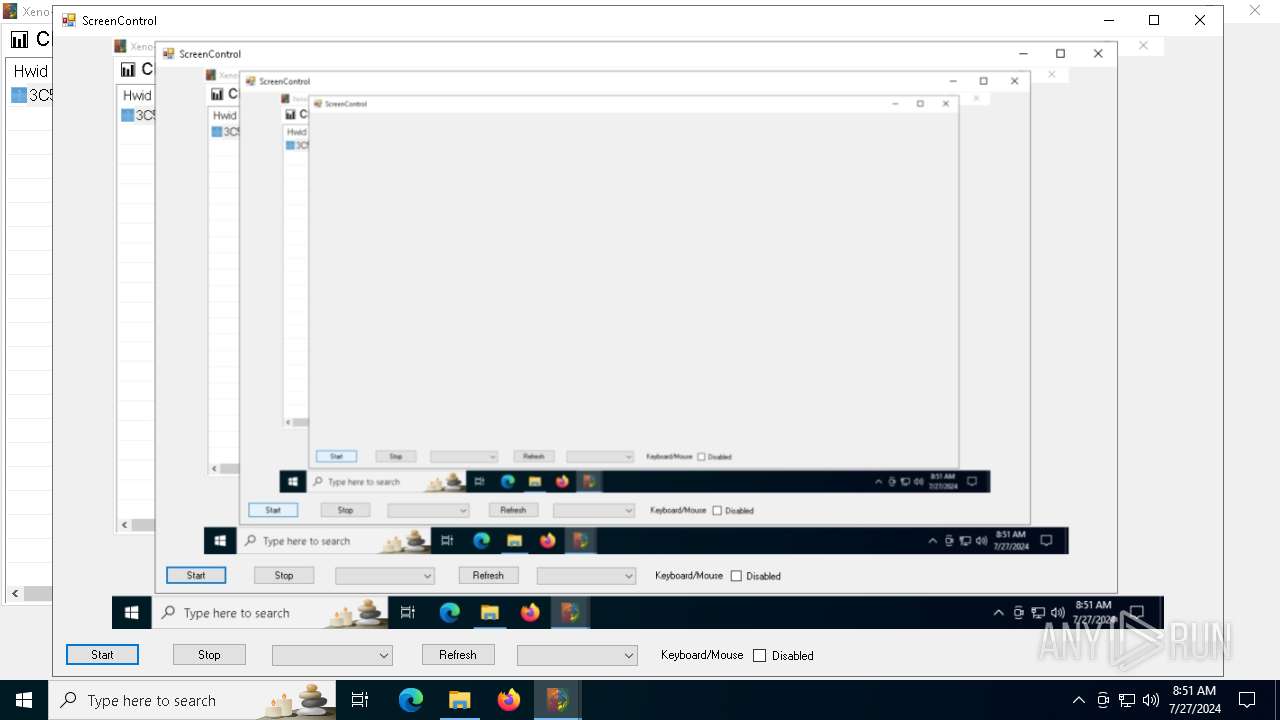Click Stop in the largest mirrored ScreenControl window
Image resolution: width=1280 pixels, height=720 pixels.
[x=284, y=575]
